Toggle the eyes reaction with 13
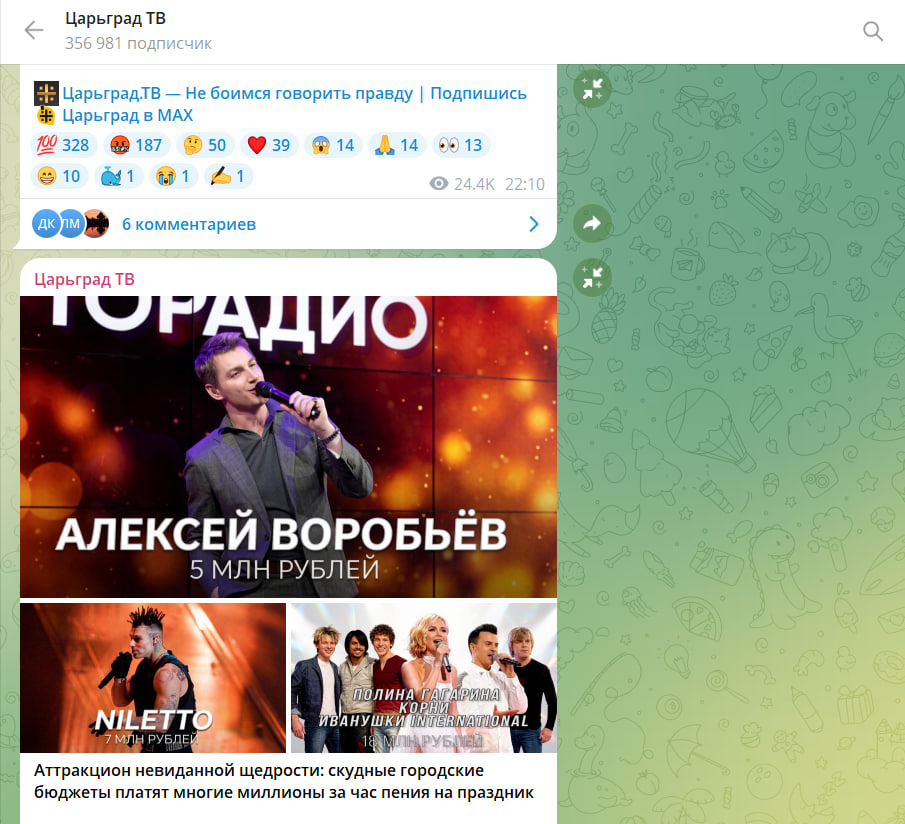Screen dimensions: 905x824 click(461, 145)
